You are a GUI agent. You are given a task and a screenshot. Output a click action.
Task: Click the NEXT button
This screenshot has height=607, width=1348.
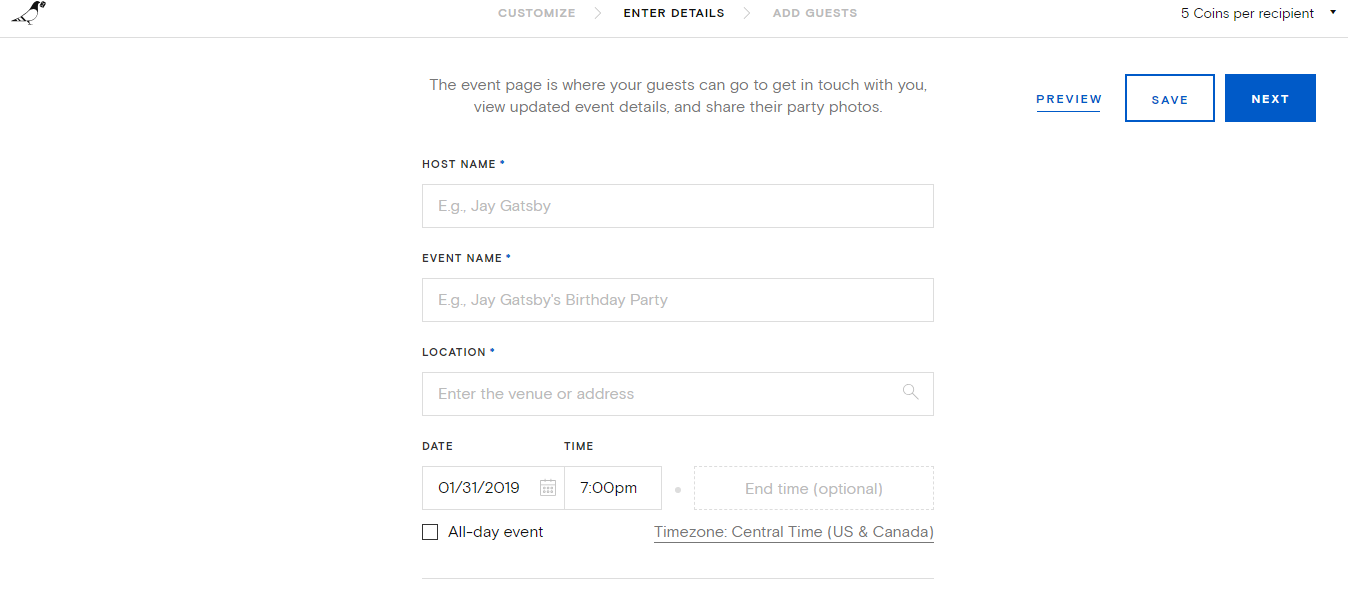tap(1270, 97)
